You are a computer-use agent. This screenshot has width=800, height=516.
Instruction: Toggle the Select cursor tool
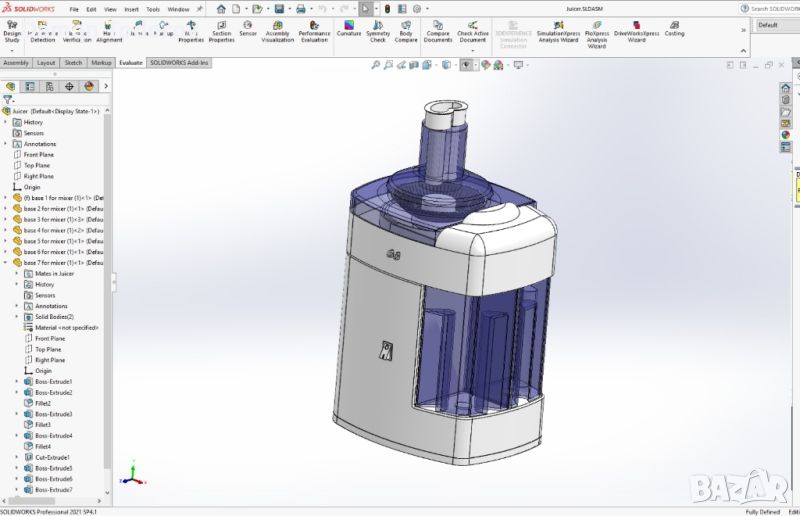coord(367,9)
